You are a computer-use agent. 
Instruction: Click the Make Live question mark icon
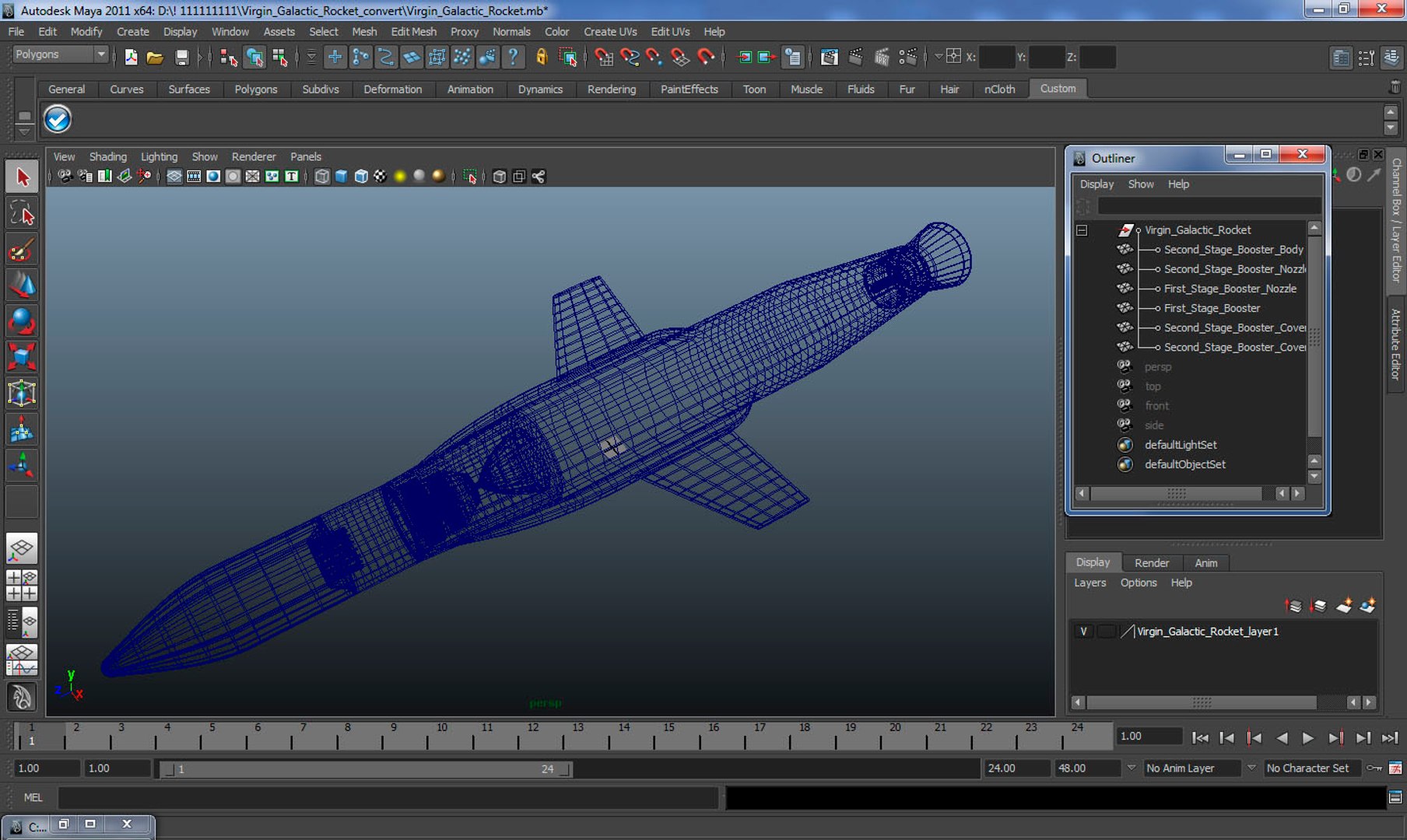coord(512,57)
